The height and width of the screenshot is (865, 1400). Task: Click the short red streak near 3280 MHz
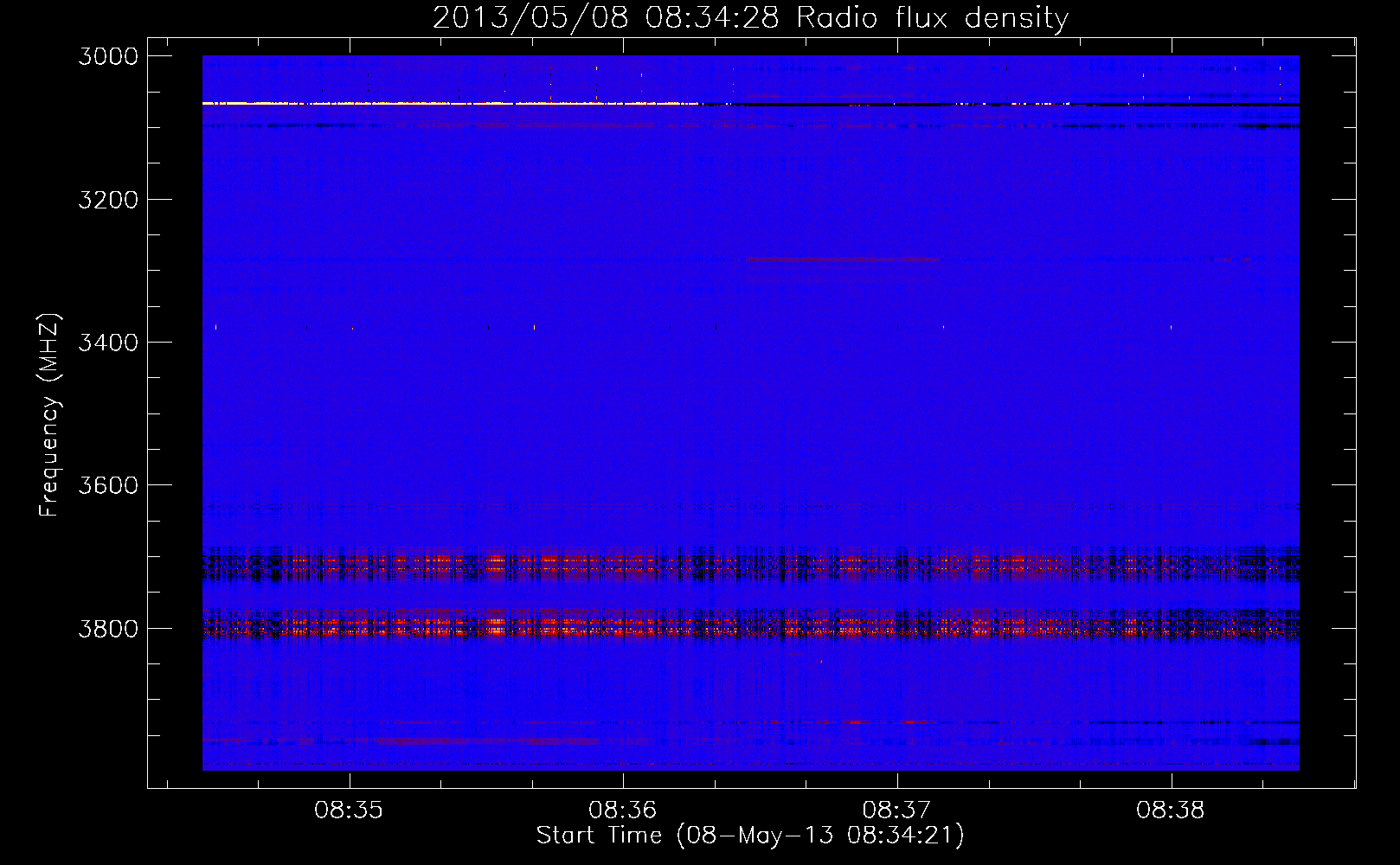[843, 259]
